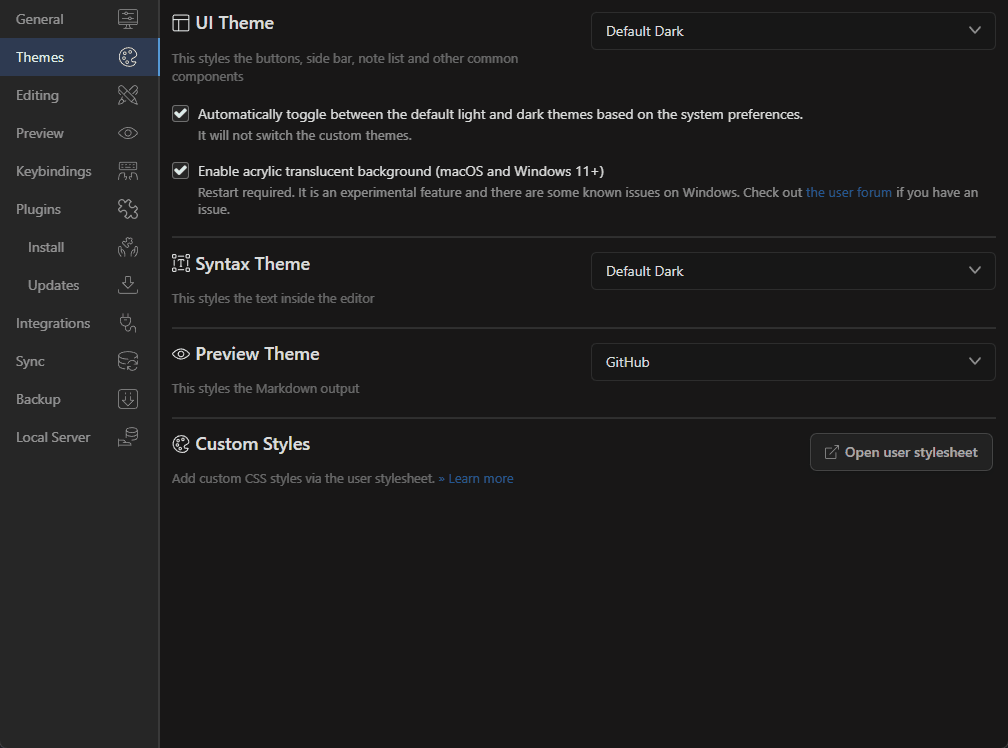The width and height of the screenshot is (1008, 748).
Task: Click Open user stylesheet button
Action: tap(900, 452)
